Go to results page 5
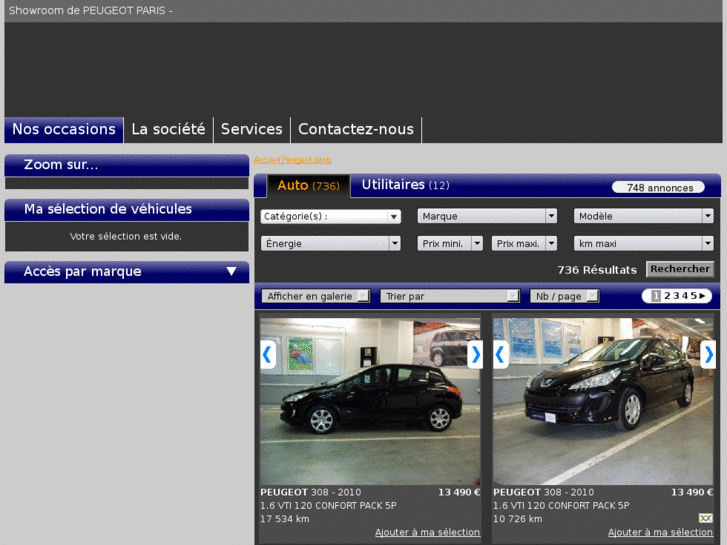Image resolution: width=727 pixels, height=545 pixels. (694, 296)
